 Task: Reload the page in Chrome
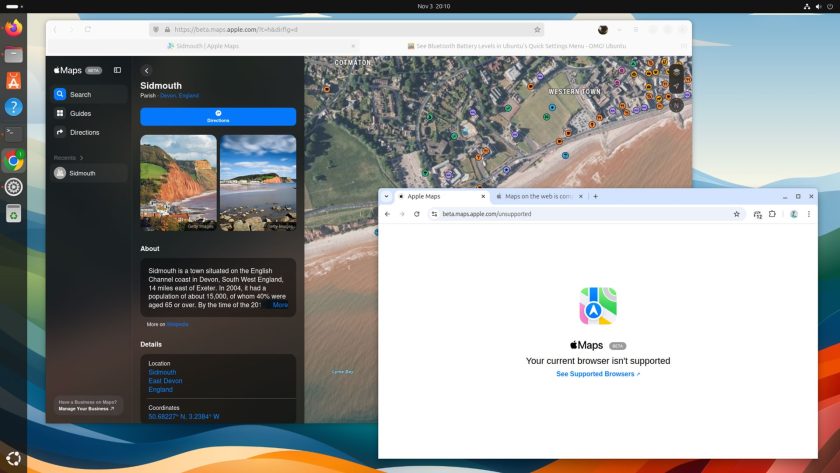point(417,214)
